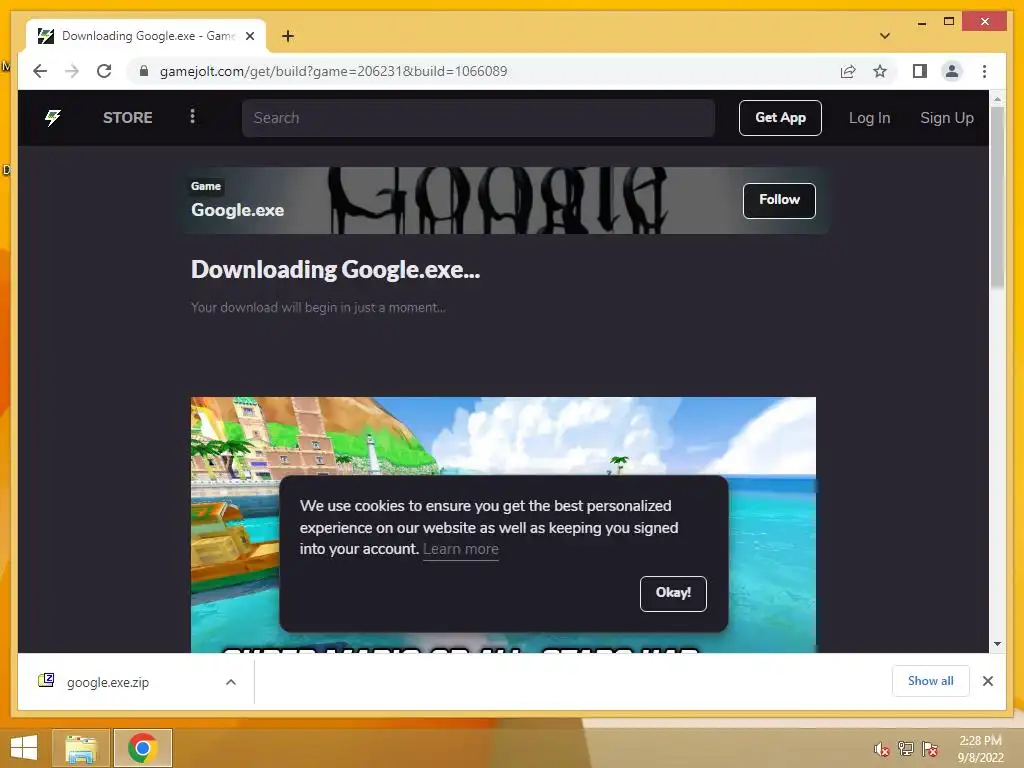The width and height of the screenshot is (1024, 768).
Task: Click the Game Jolt lightning logo
Action: click(52, 118)
